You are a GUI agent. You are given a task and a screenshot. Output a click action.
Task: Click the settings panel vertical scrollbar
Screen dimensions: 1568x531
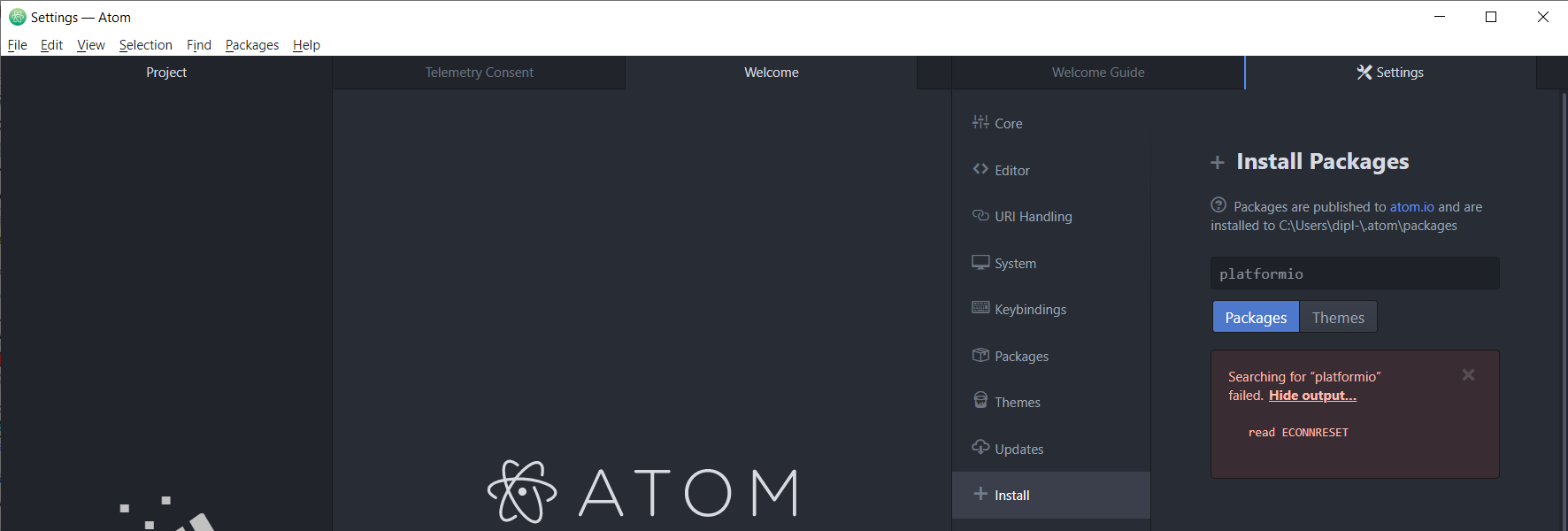(x=1564, y=310)
